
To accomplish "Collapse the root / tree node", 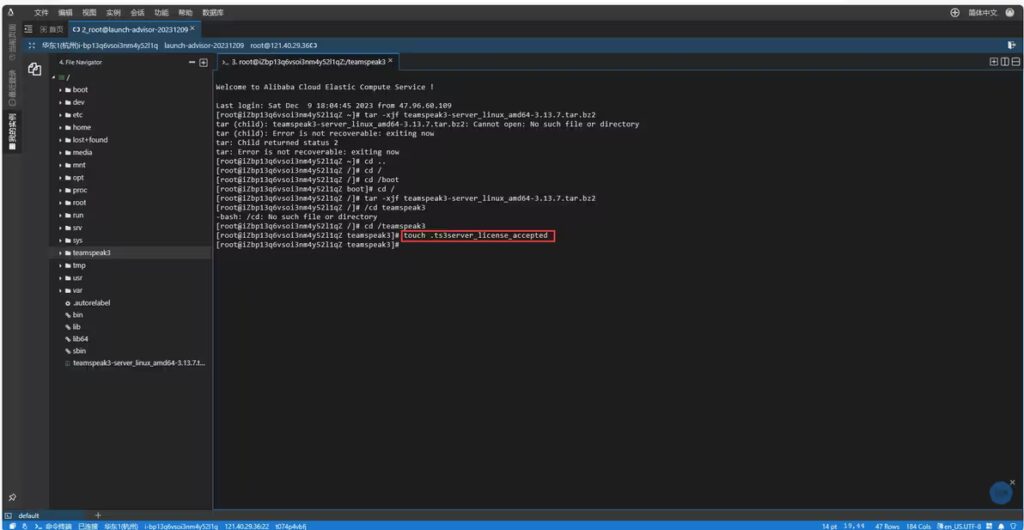I will tap(54, 77).
